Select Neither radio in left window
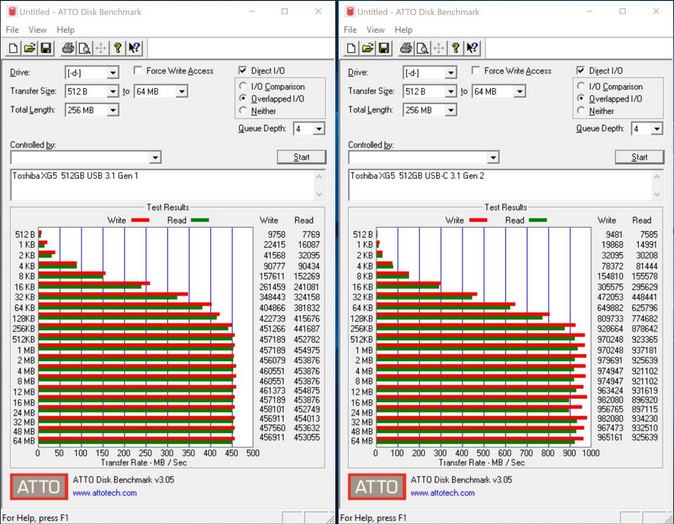 point(243,110)
